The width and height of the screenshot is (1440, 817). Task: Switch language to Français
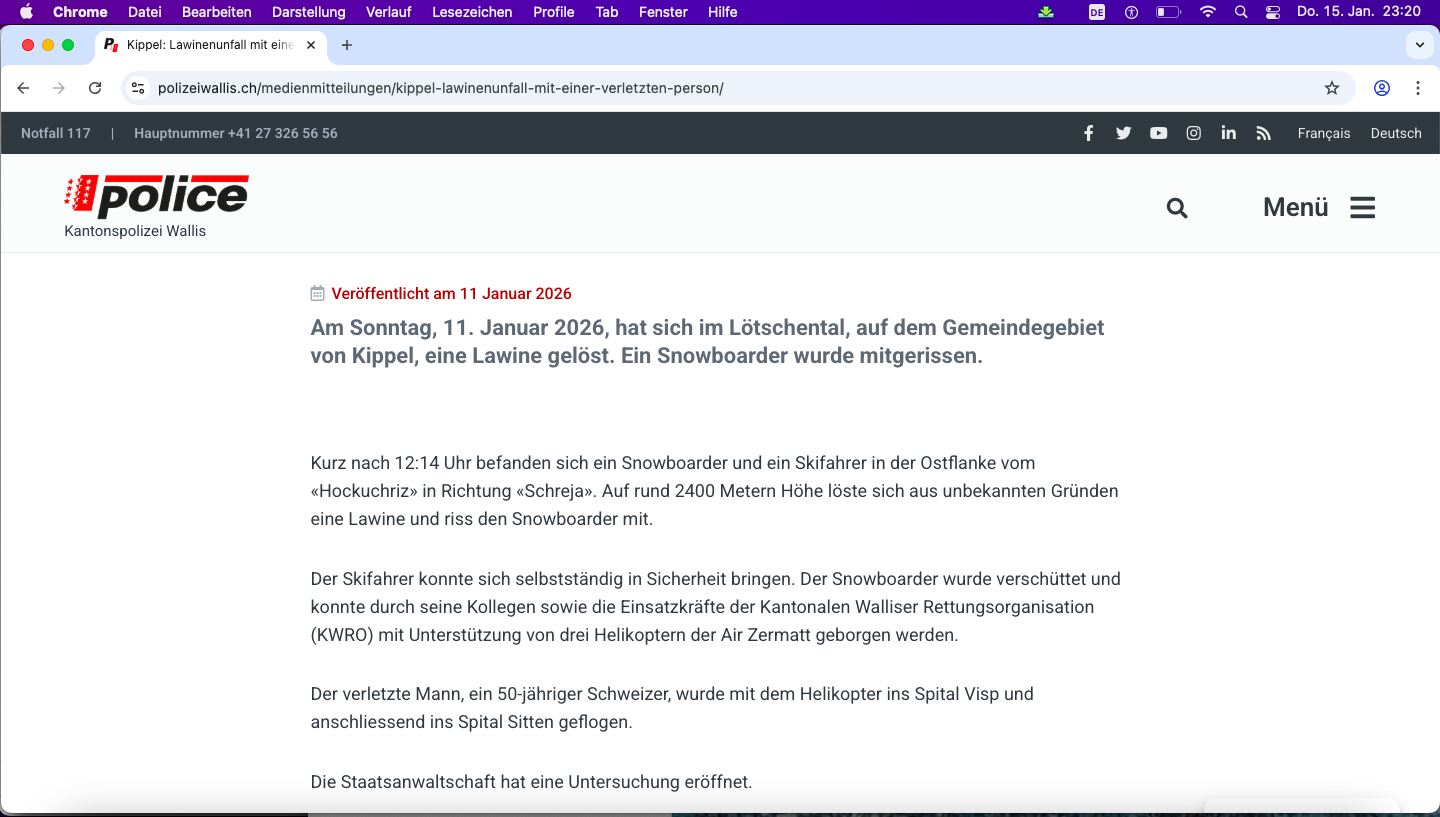1323,133
